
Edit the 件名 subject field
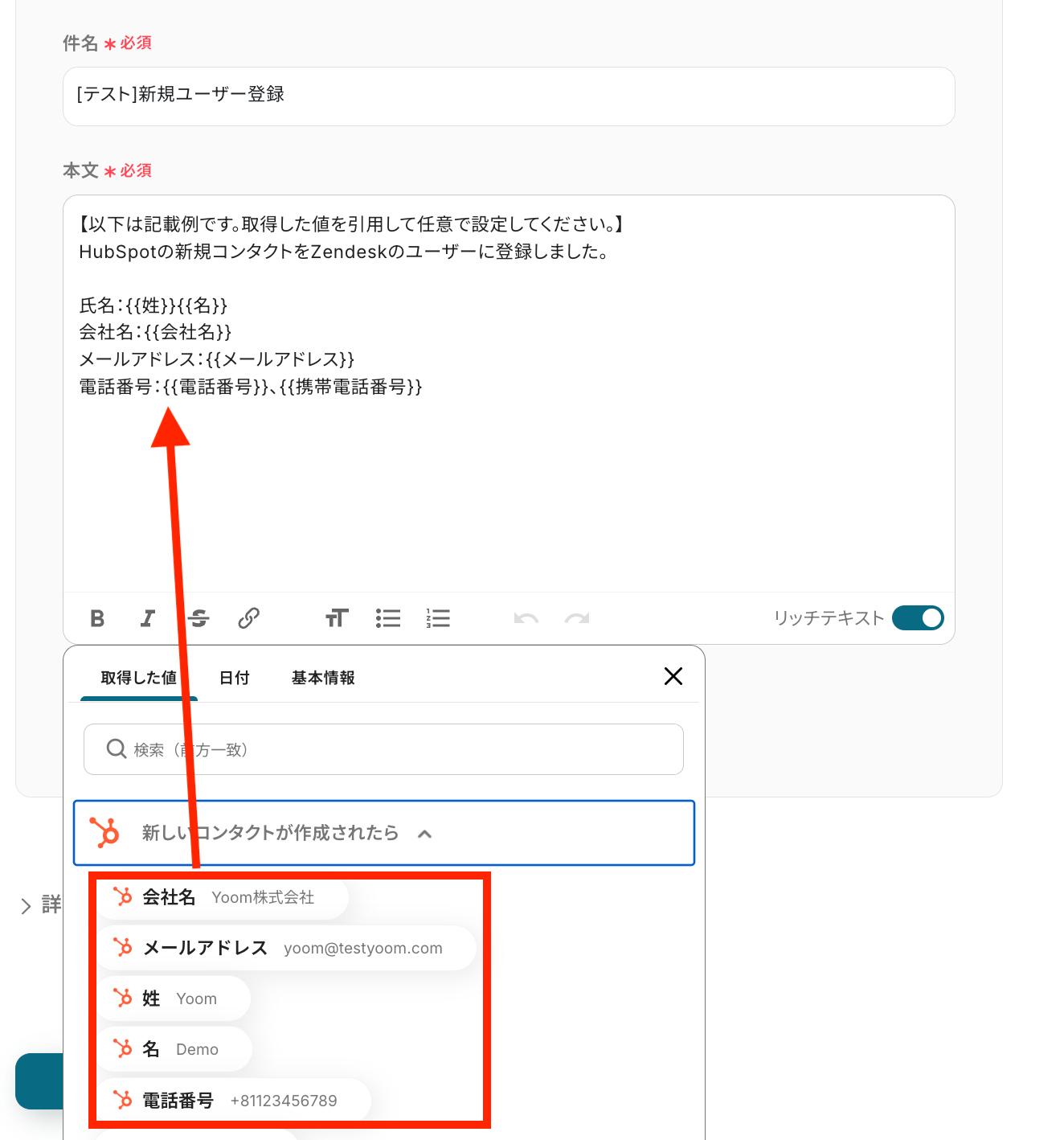(509, 96)
